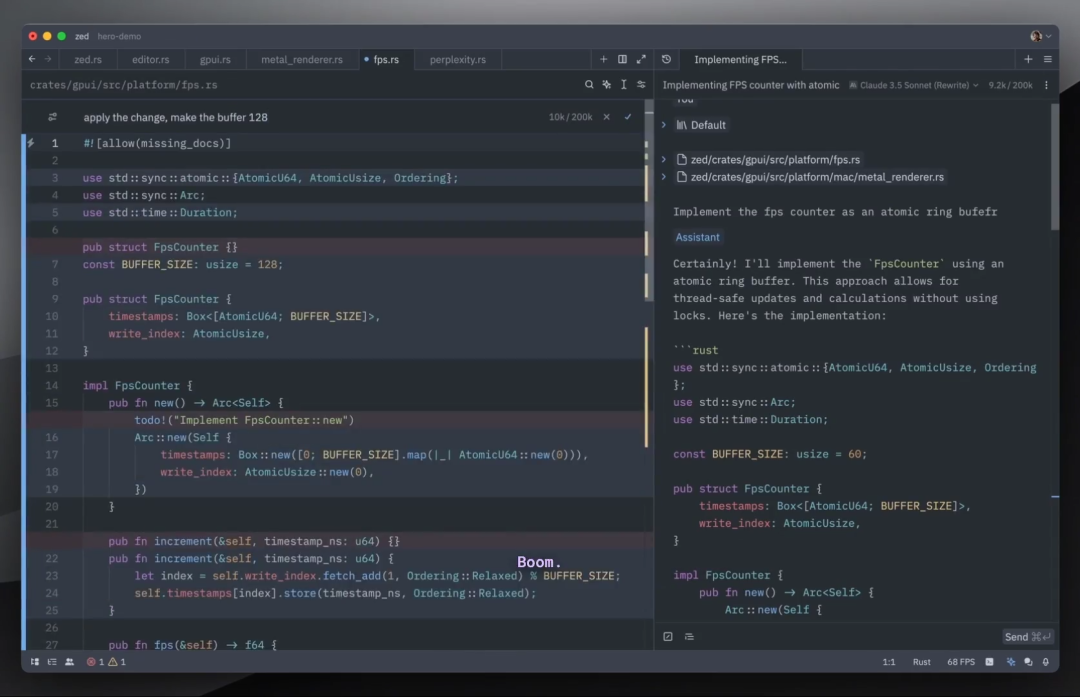The height and width of the screenshot is (697, 1080).
Task: Click the slash command list icon below assistant
Action: pos(689,636)
